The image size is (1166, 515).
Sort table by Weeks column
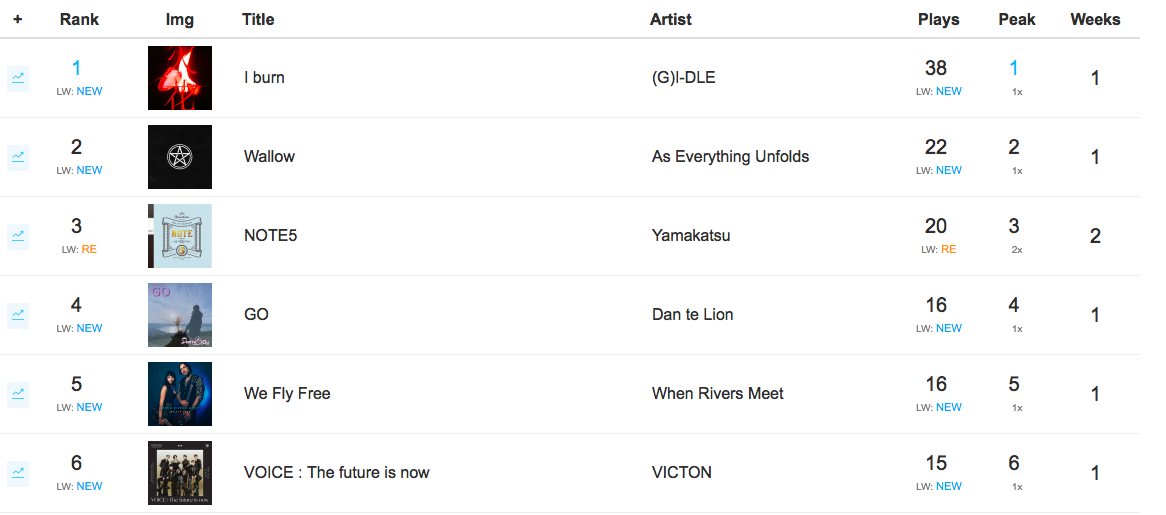(x=1095, y=19)
